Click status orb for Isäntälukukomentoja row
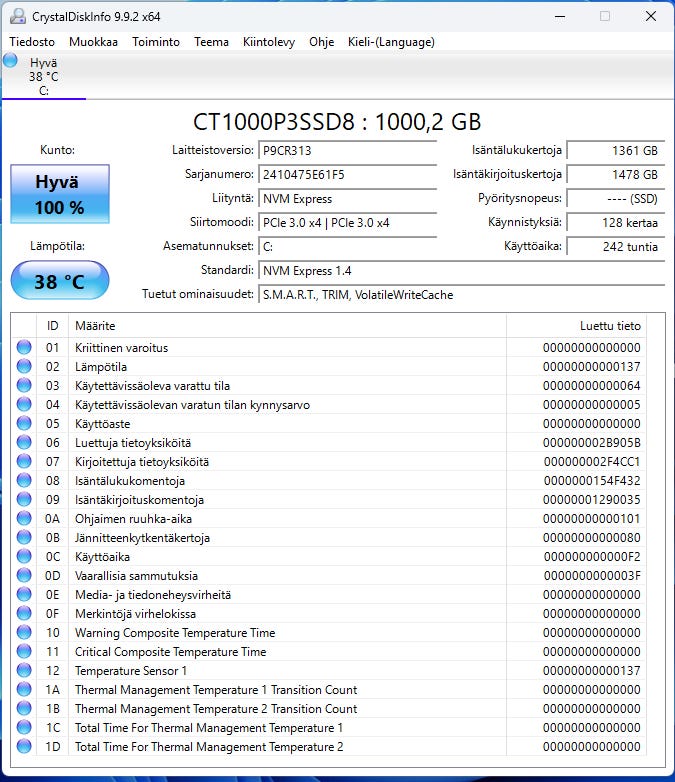Image resolution: width=675 pixels, height=782 pixels. point(24,480)
